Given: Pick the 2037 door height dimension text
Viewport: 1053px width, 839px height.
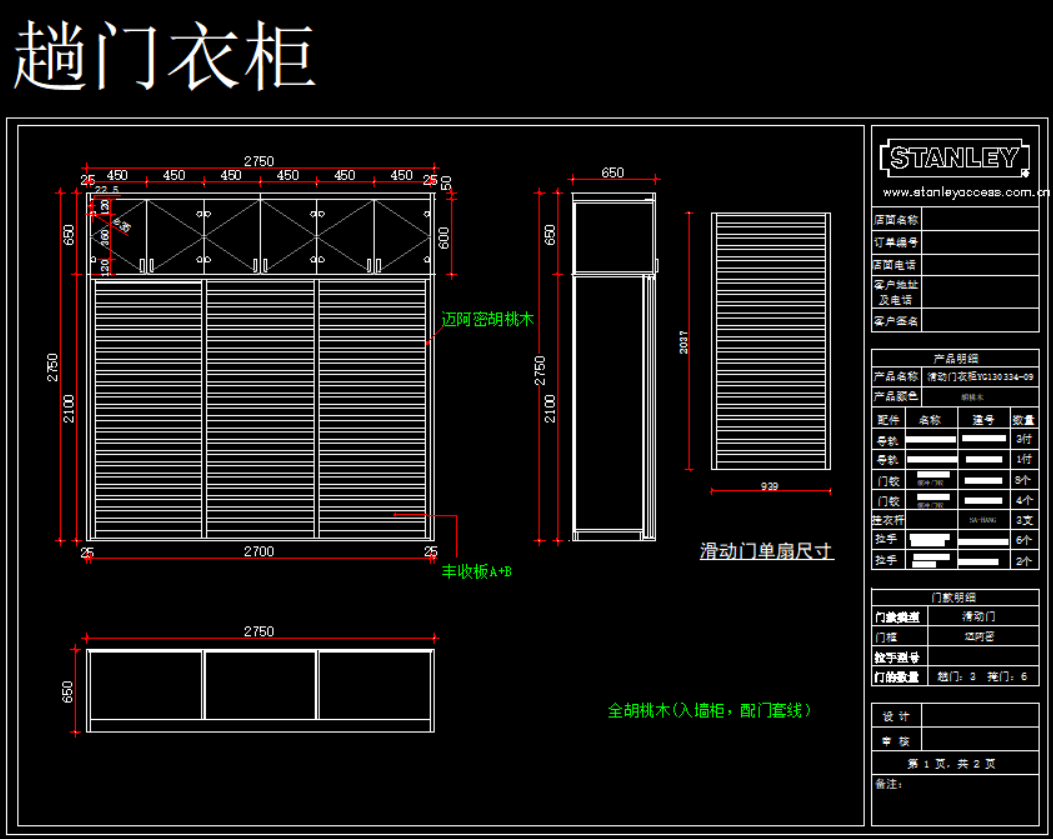Looking at the screenshot, I should click(683, 342).
